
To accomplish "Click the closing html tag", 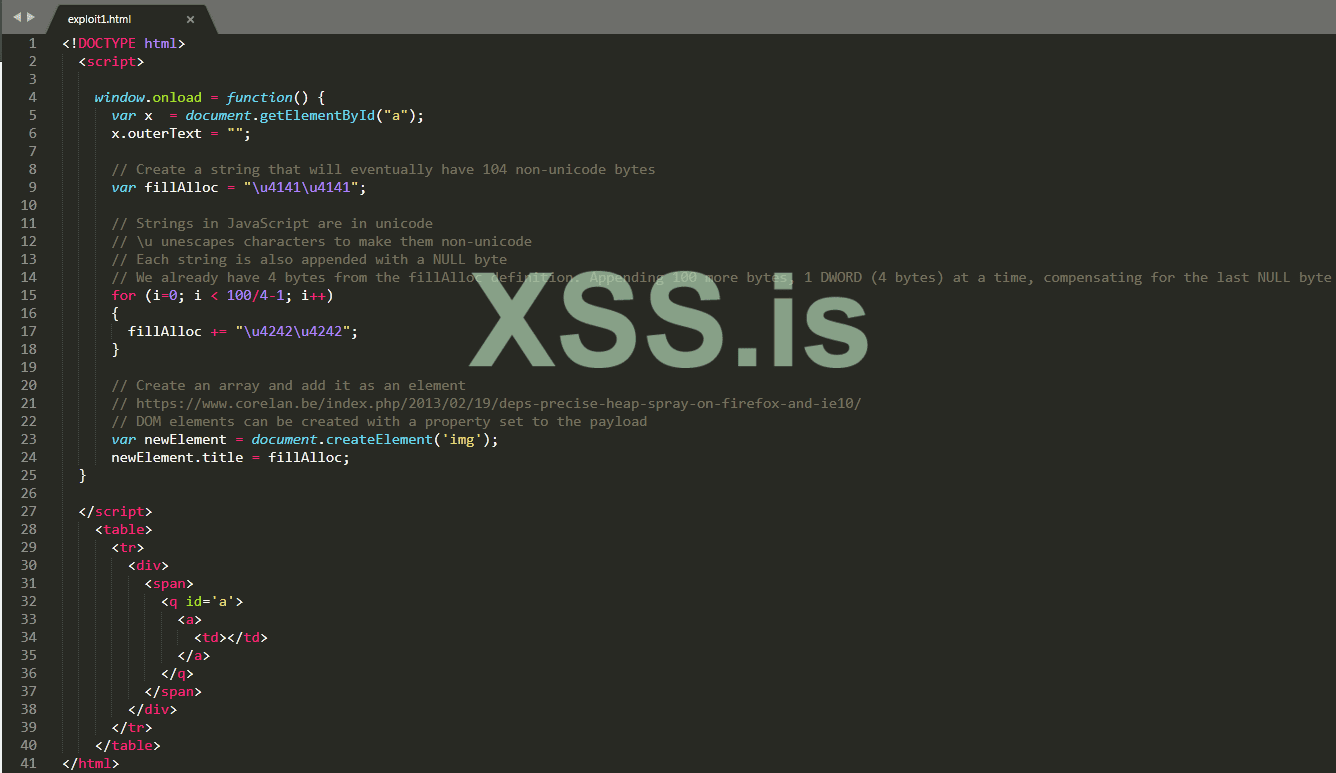I will point(90,763).
